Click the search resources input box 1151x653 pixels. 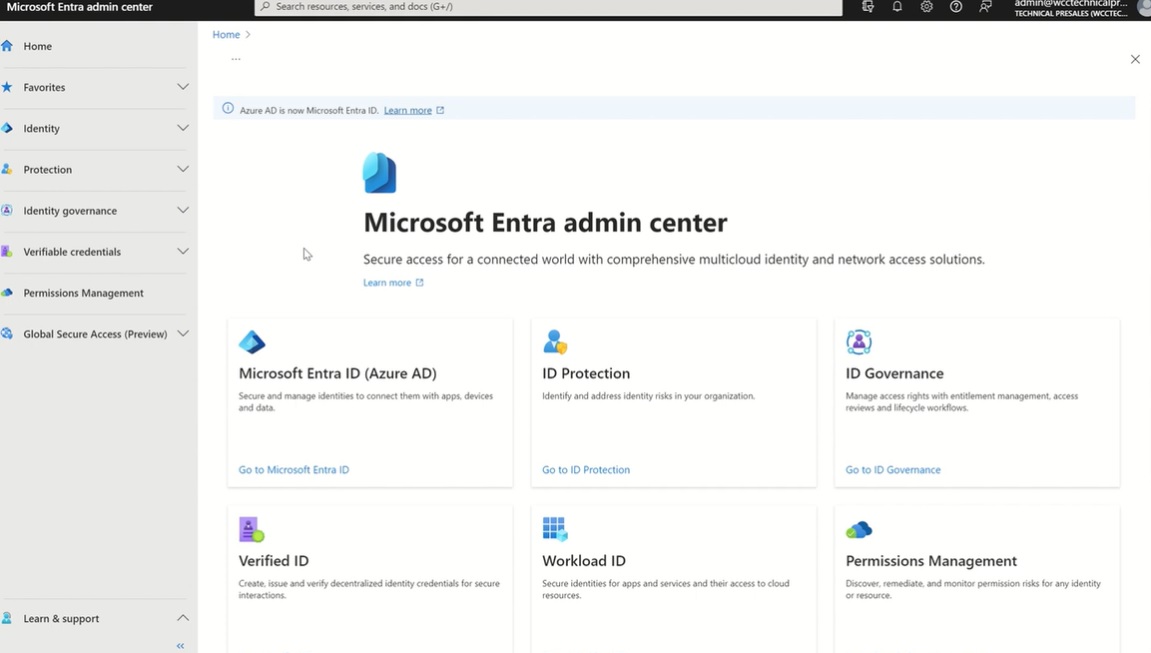point(548,7)
